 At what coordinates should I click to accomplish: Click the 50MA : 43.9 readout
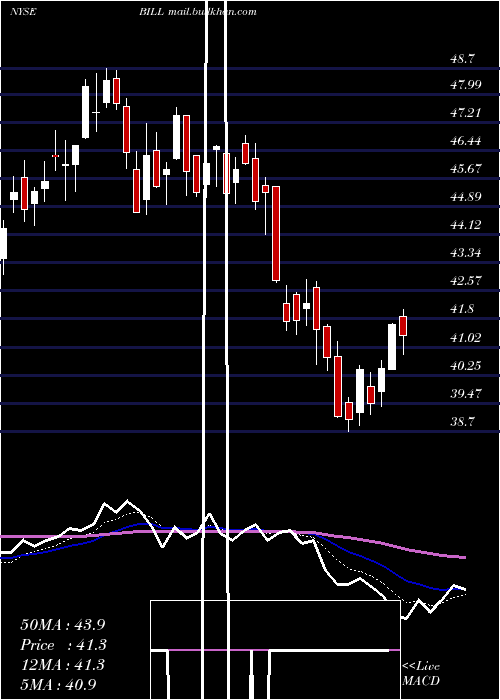tap(63, 625)
